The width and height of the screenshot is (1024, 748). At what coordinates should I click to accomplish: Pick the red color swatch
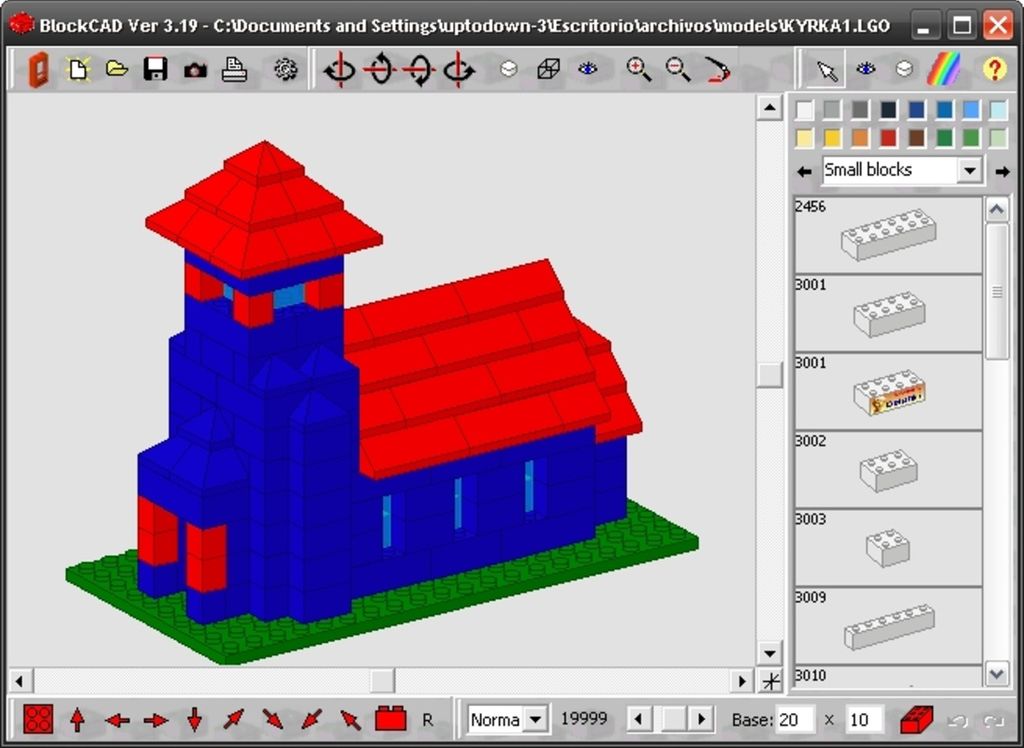click(888, 138)
